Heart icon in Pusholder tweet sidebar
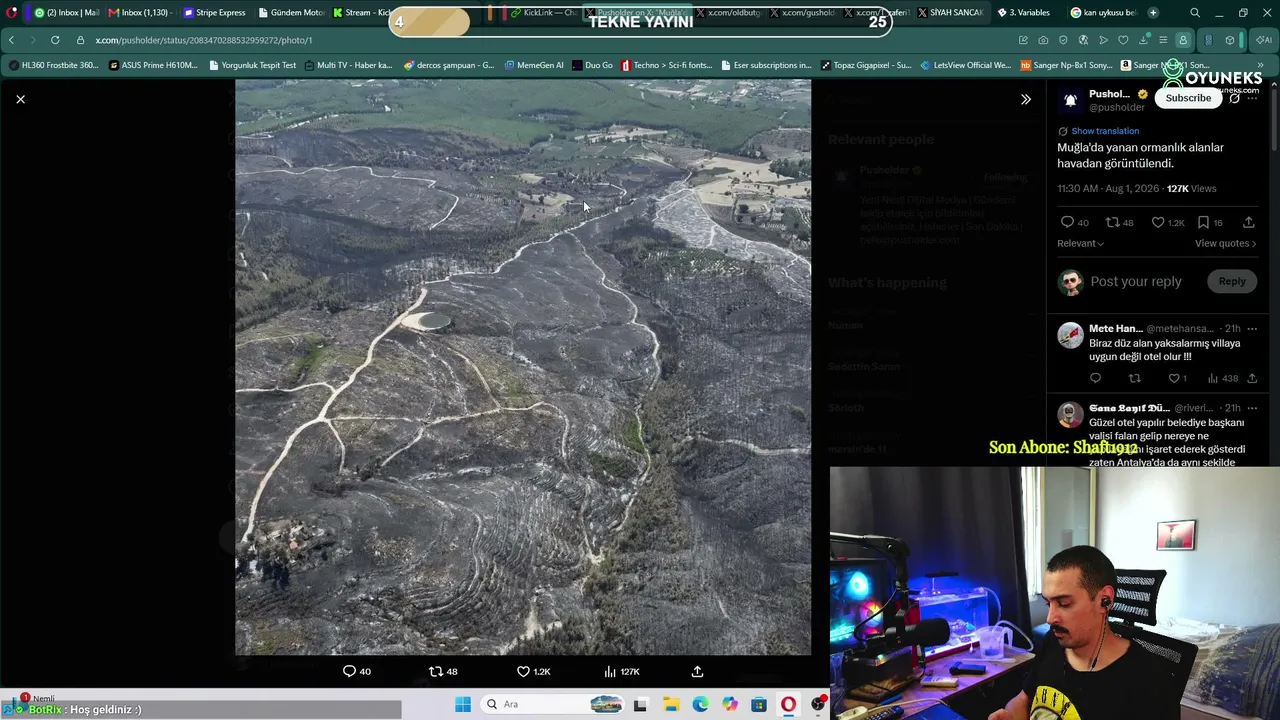This screenshot has width=1280, height=720. tap(1158, 222)
